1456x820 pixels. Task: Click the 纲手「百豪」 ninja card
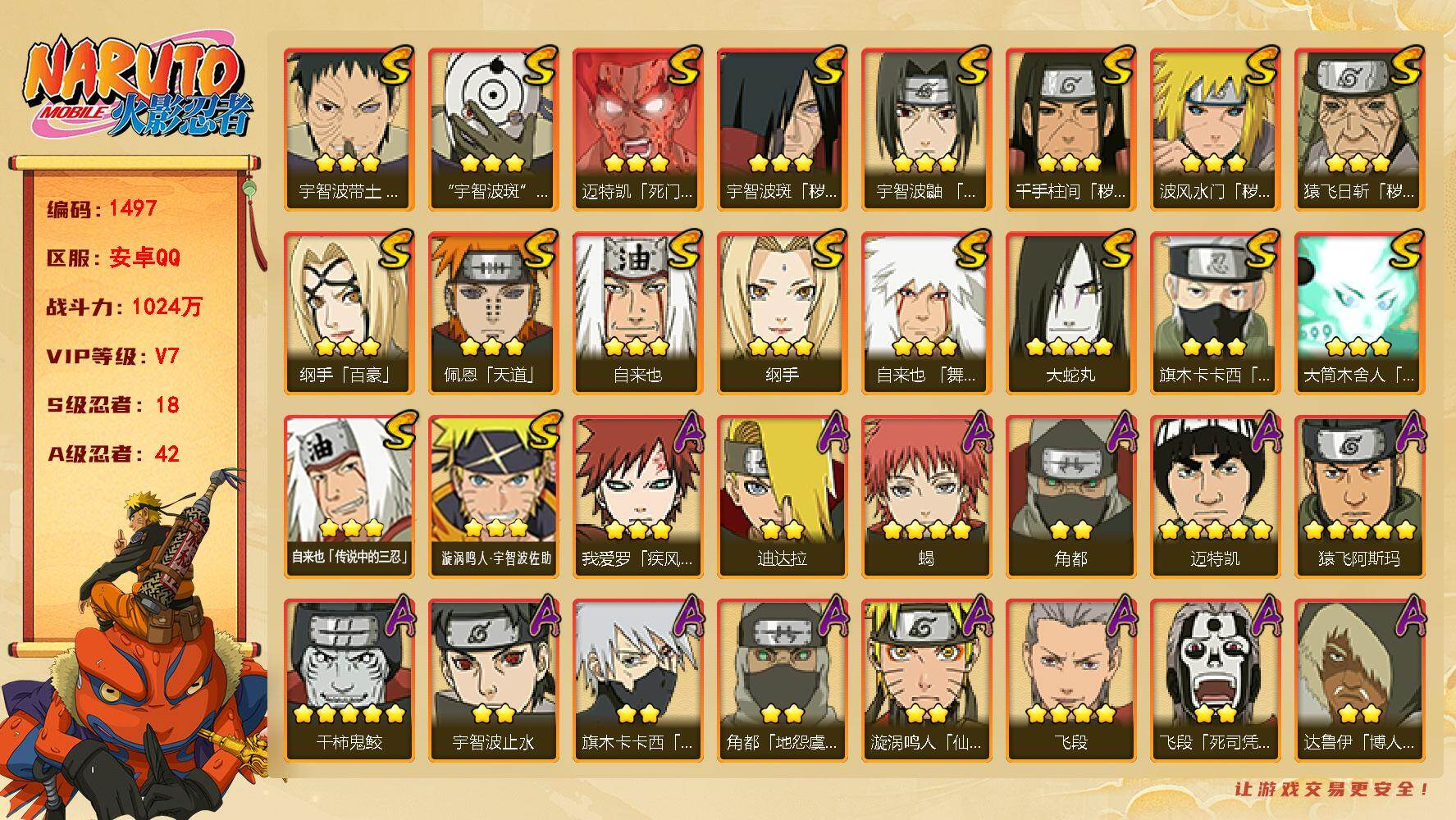349,313
